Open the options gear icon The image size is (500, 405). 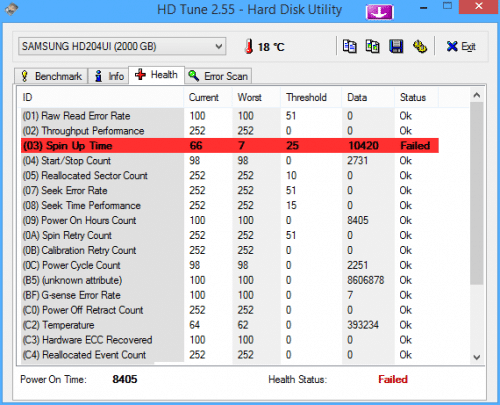[x=420, y=46]
